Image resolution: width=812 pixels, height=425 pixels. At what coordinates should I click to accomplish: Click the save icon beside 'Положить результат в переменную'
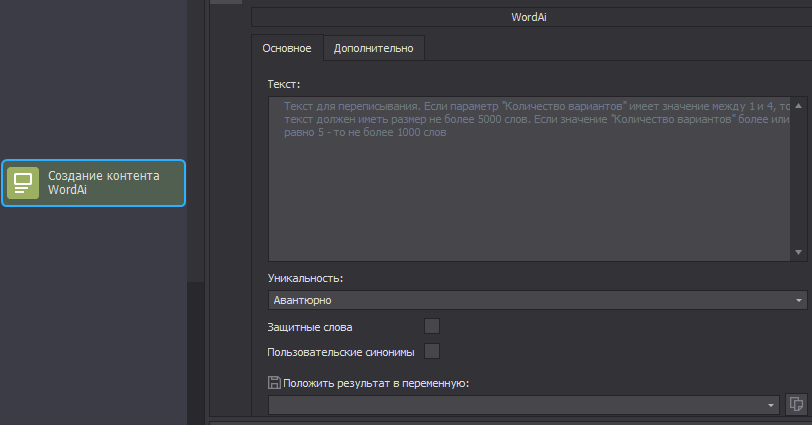coord(274,382)
